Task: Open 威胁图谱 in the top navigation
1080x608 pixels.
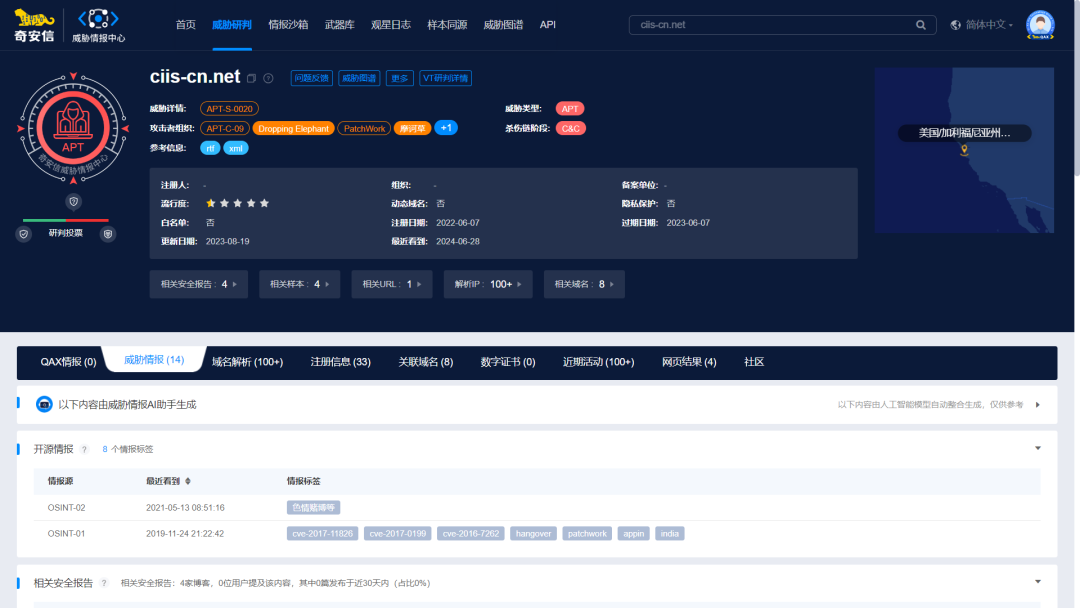Action: [503, 25]
